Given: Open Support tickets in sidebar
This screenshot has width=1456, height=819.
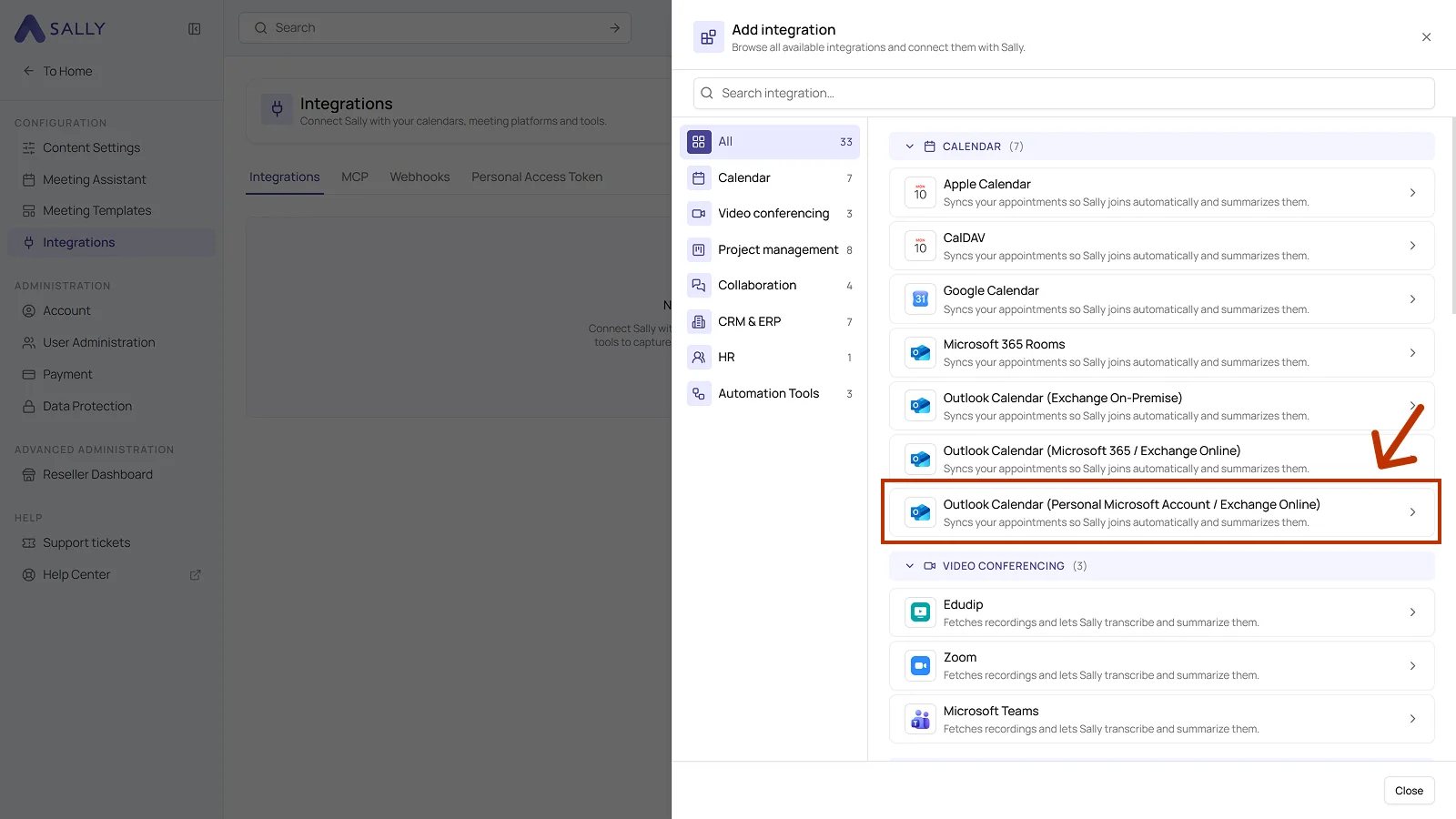Looking at the screenshot, I should point(112,542).
